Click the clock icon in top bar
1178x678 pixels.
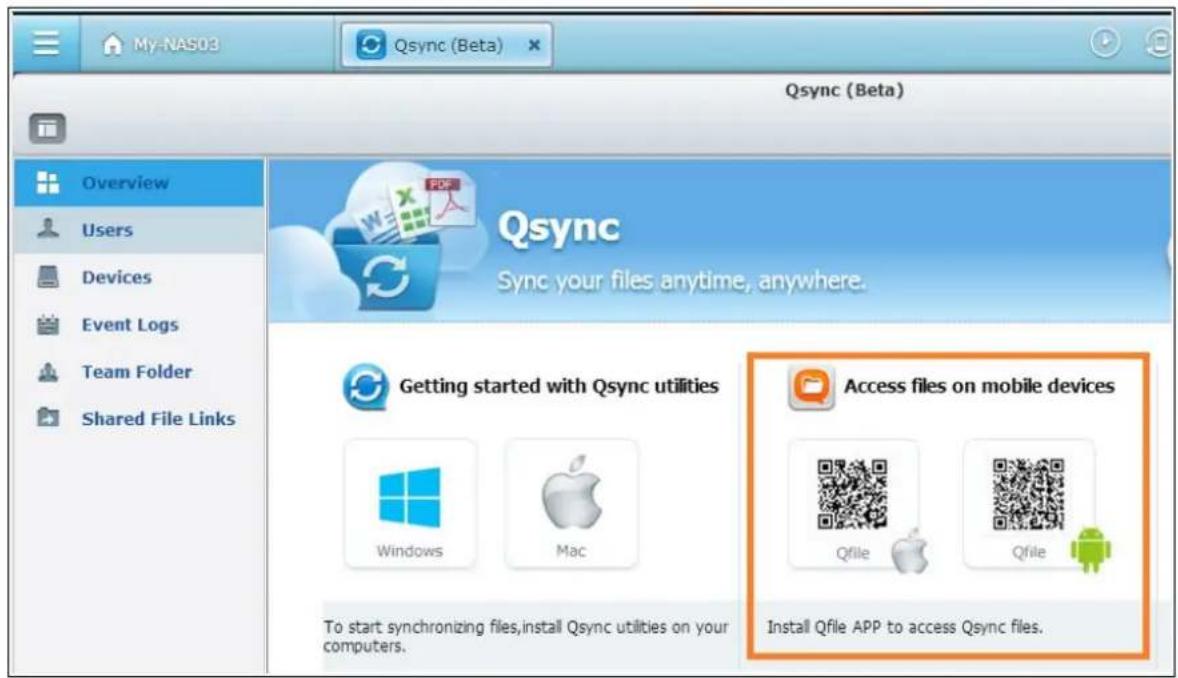[x=1104, y=42]
